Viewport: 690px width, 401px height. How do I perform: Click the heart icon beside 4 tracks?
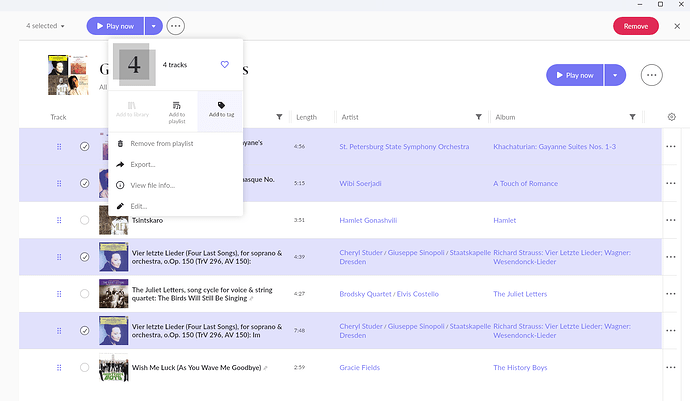pyautogui.click(x=225, y=65)
